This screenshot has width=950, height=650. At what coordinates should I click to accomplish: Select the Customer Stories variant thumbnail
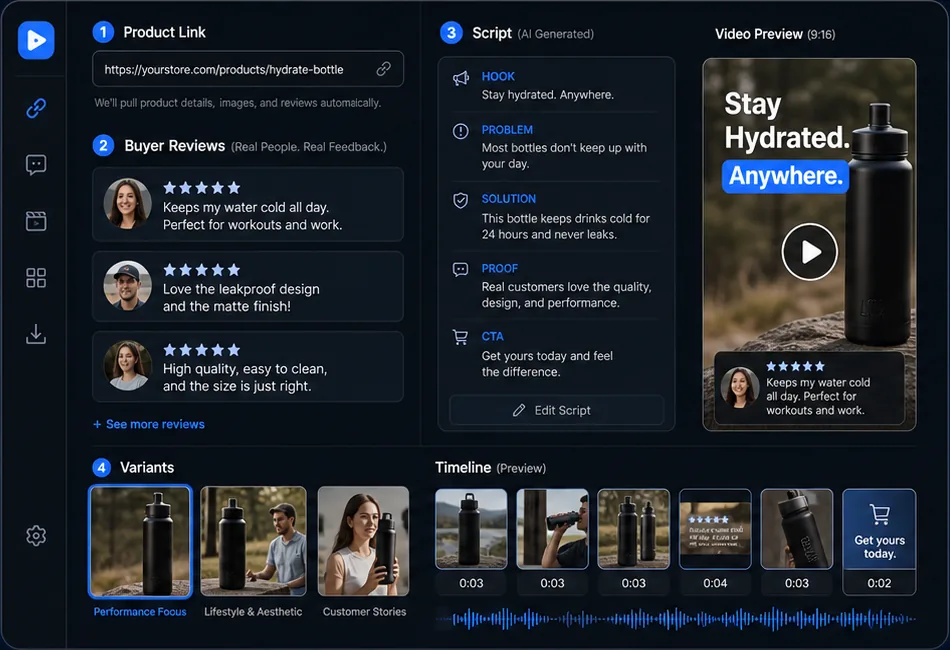[x=364, y=541]
